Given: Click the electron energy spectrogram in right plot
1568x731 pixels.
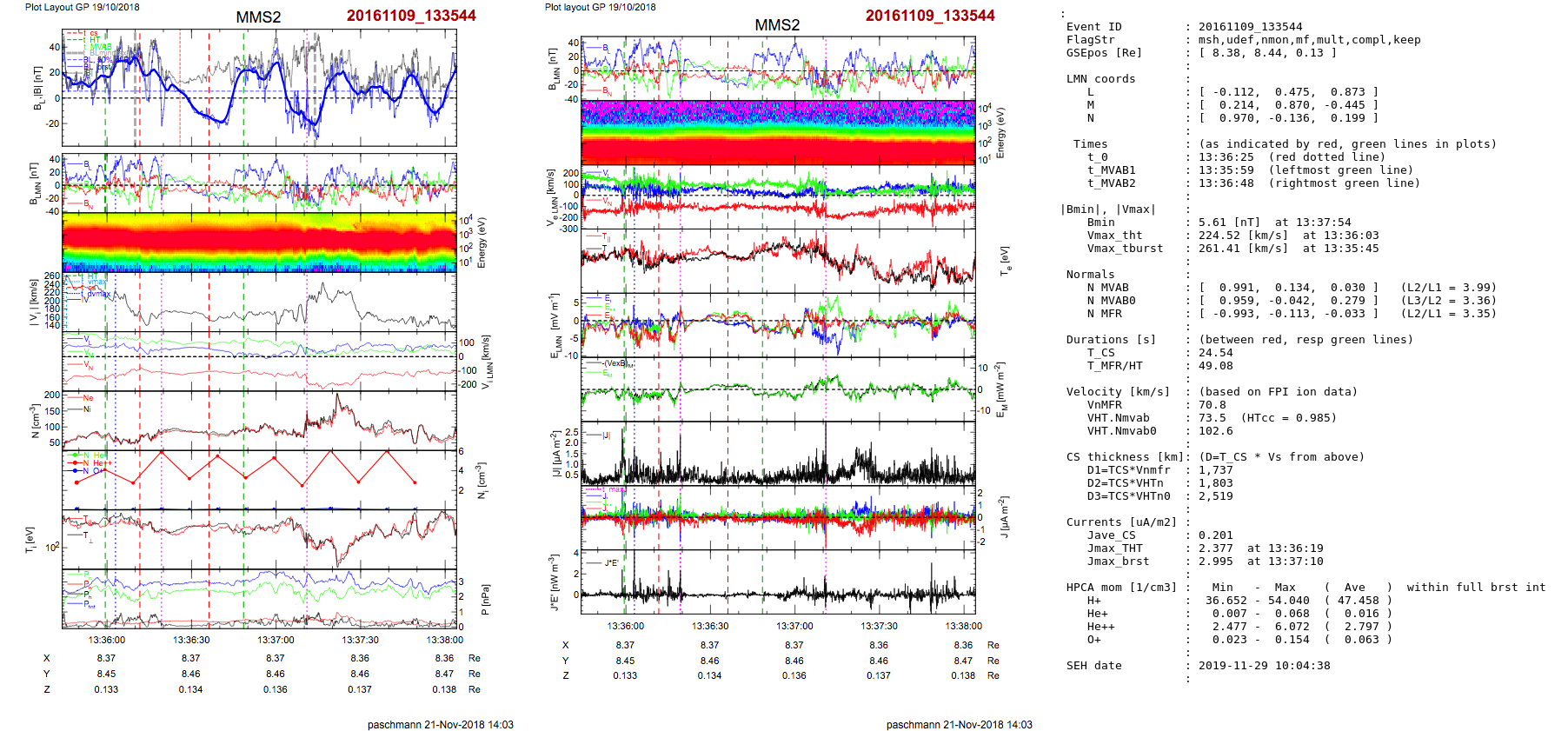Looking at the screenshot, I should [778, 133].
